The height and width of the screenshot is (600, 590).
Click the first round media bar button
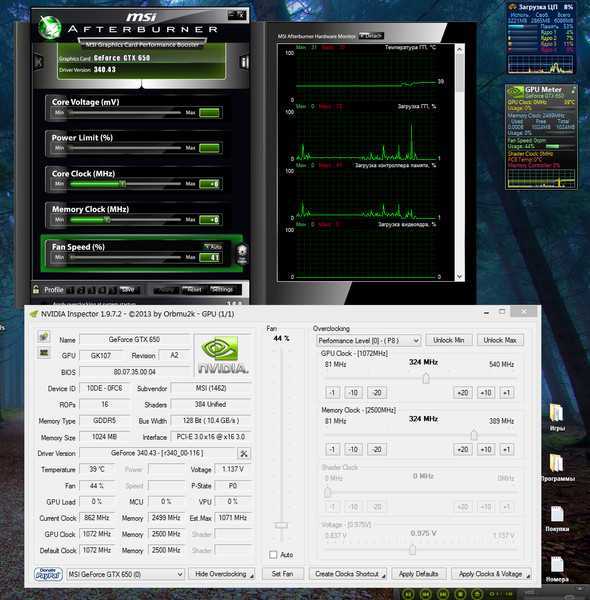(x=408, y=594)
